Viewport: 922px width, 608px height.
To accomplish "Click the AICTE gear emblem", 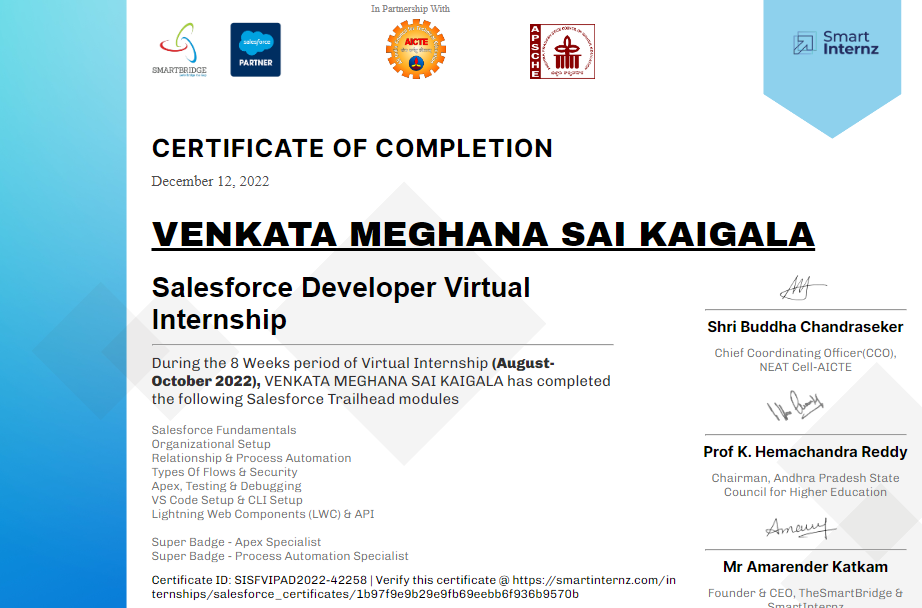I will (x=416, y=49).
